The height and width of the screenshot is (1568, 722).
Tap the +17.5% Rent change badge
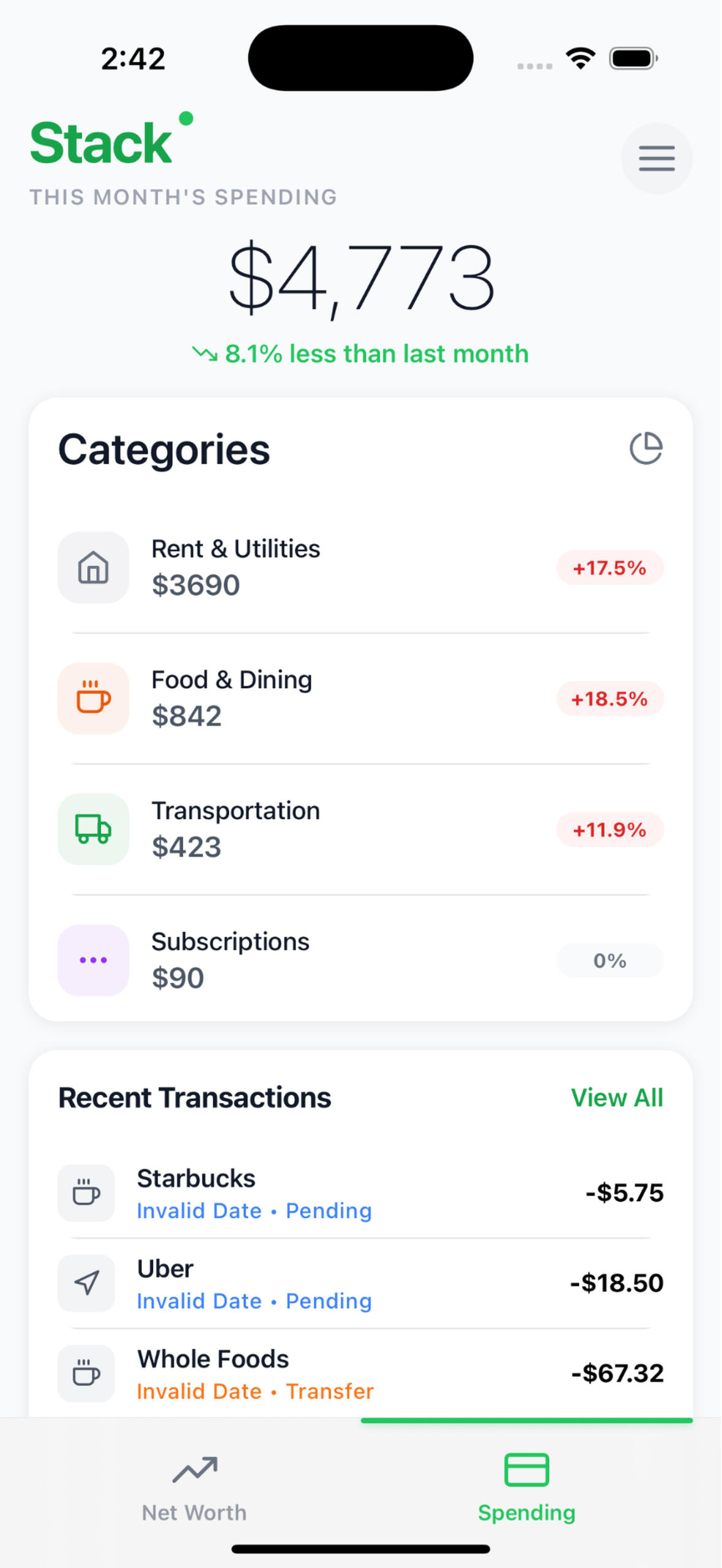pyautogui.click(x=609, y=568)
